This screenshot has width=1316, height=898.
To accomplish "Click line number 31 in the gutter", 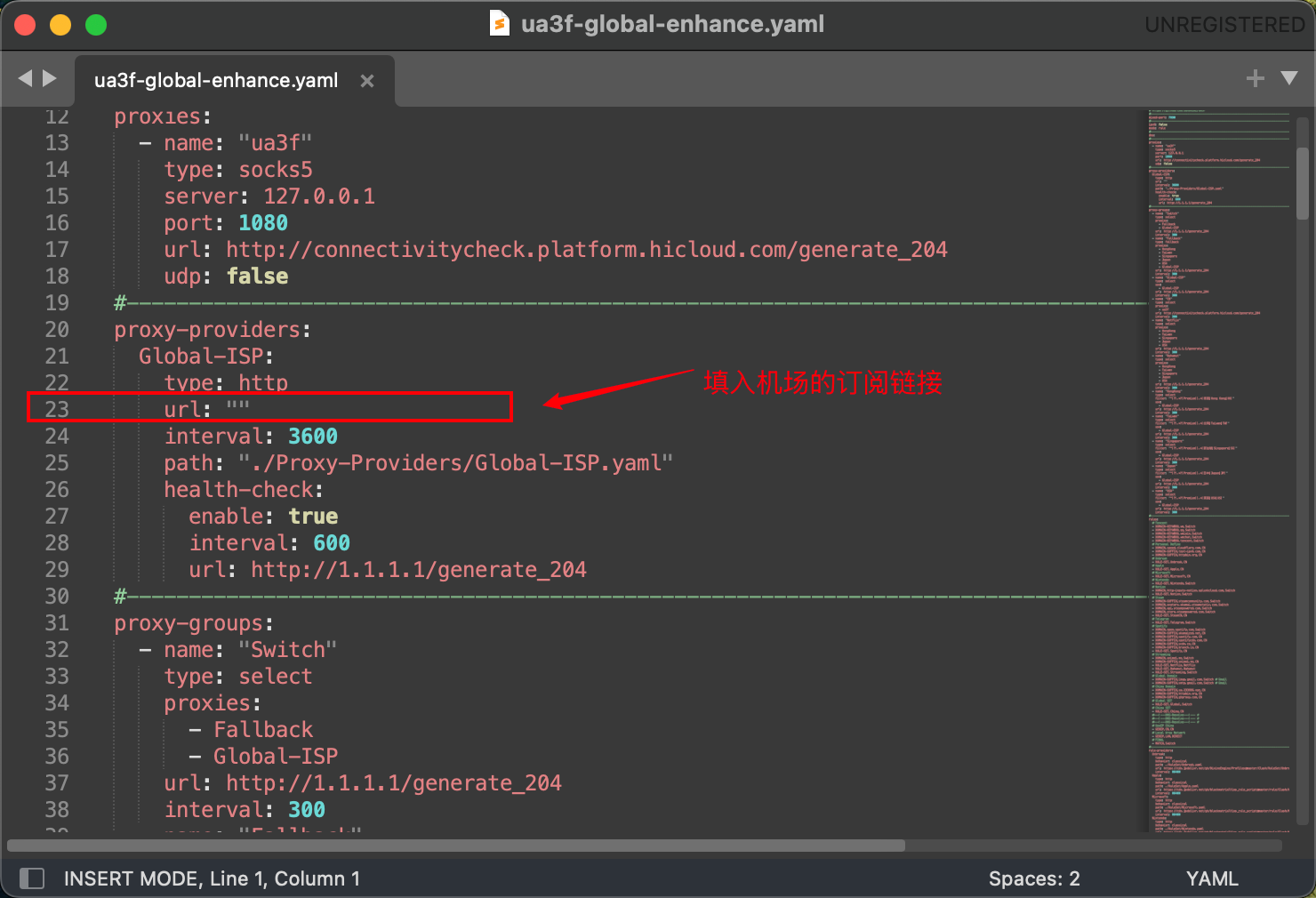I will (57, 623).
